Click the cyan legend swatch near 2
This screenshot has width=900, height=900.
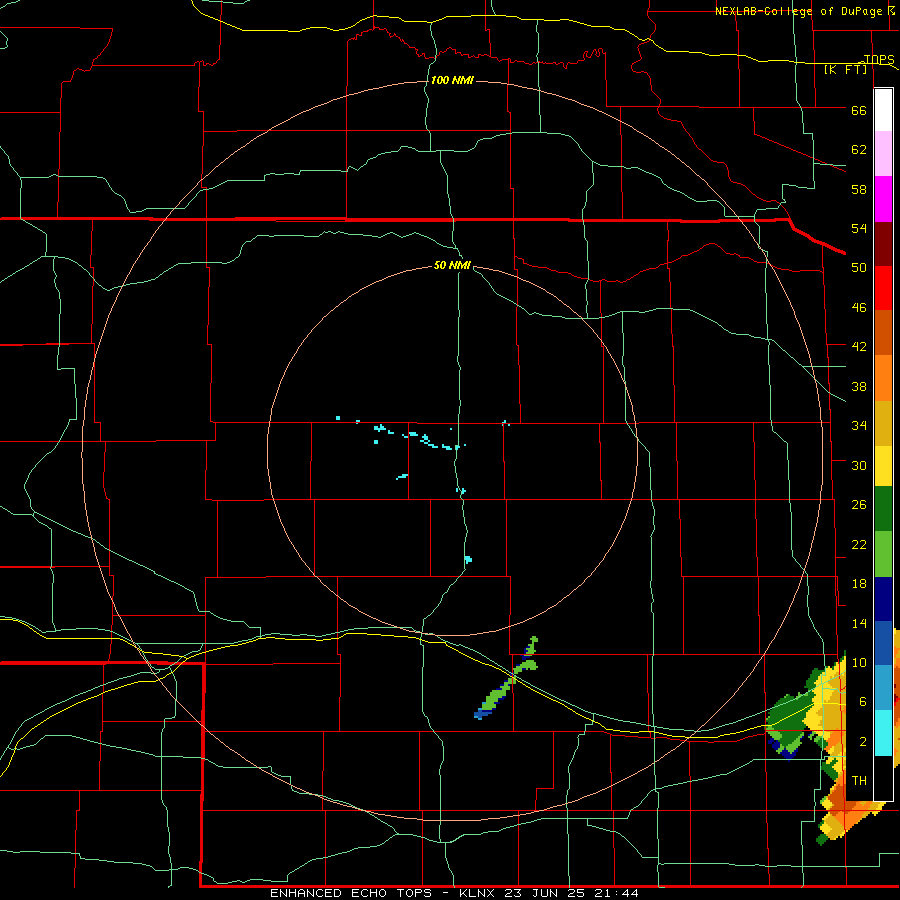point(883,733)
